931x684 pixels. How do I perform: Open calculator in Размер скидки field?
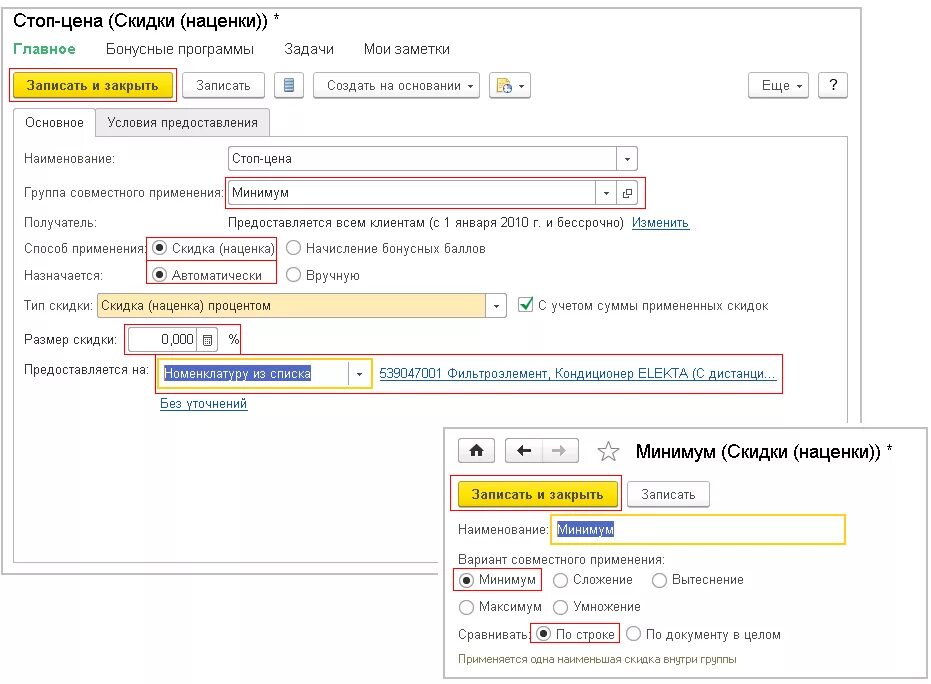click(x=207, y=340)
